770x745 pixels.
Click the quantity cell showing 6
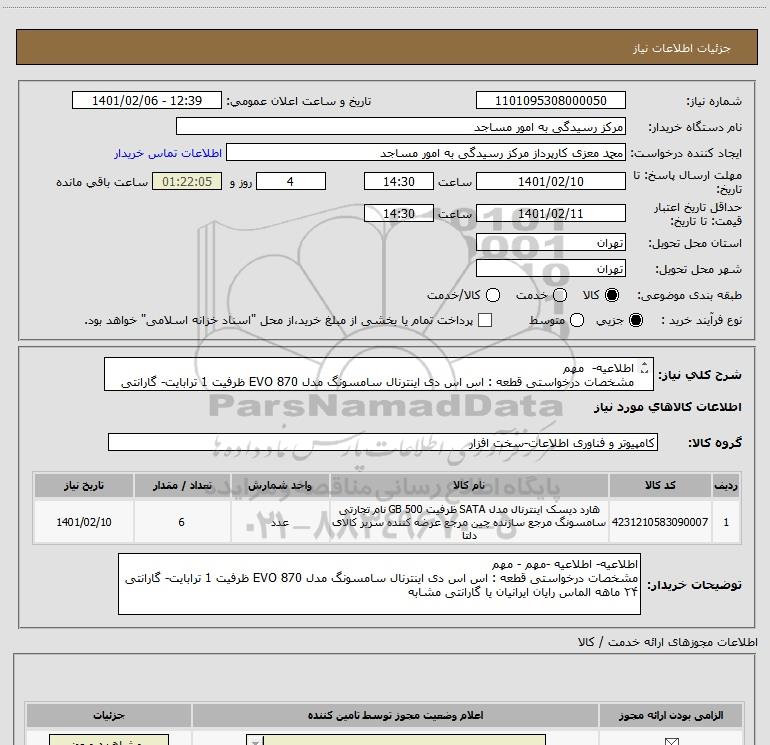pyautogui.click(x=182, y=522)
